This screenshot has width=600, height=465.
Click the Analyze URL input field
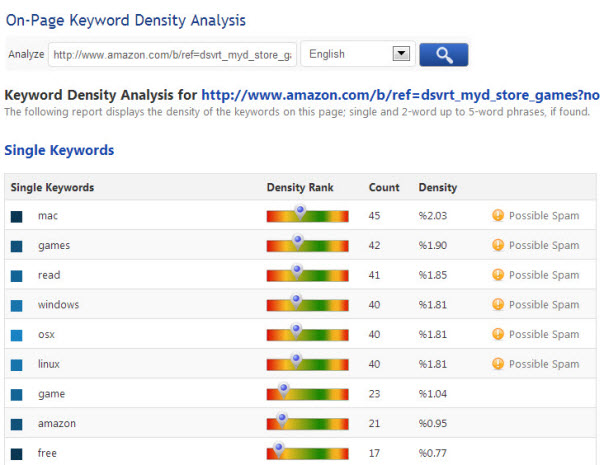click(172, 55)
